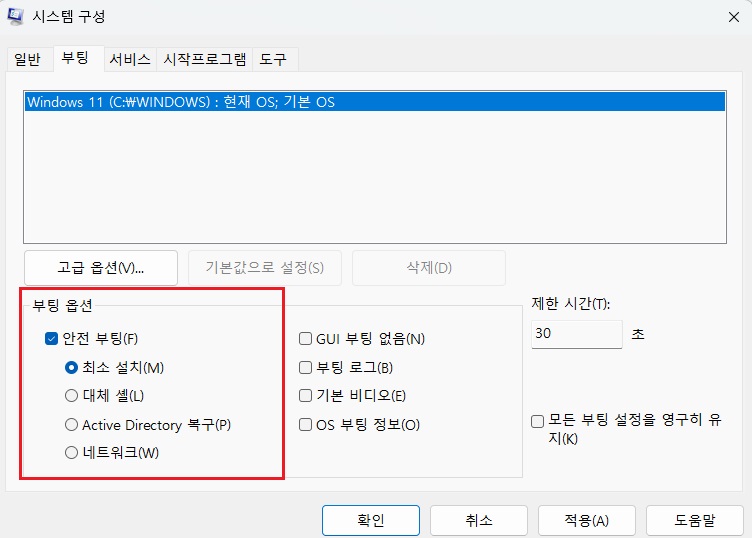Open help with 도움말 button
This screenshot has width=752, height=538.
(694, 520)
